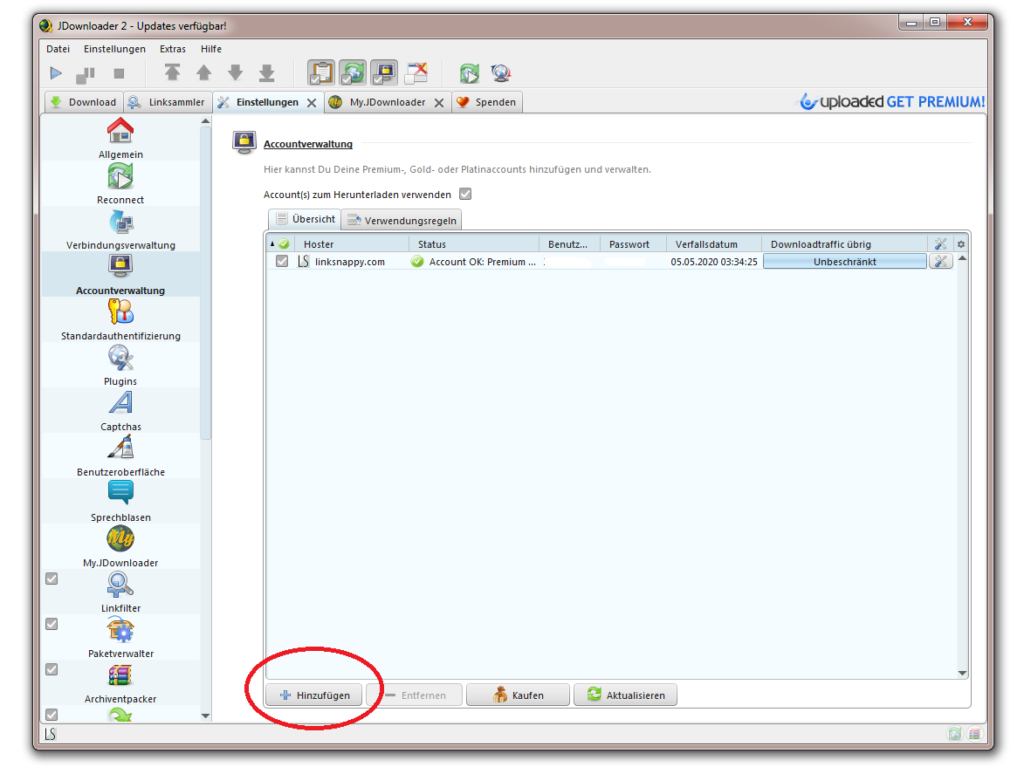Viewport: 1024px width, 767px height.
Task: Open Linkfilter settings section
Action: 120,592
